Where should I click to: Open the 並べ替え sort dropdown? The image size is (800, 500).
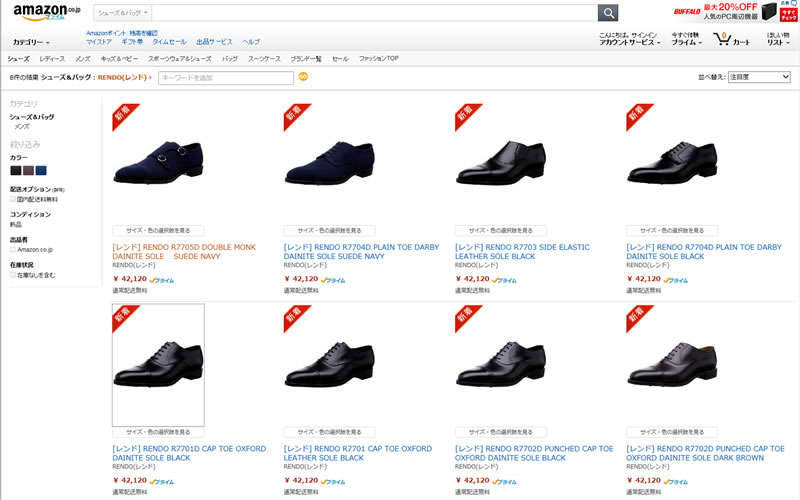758,77
